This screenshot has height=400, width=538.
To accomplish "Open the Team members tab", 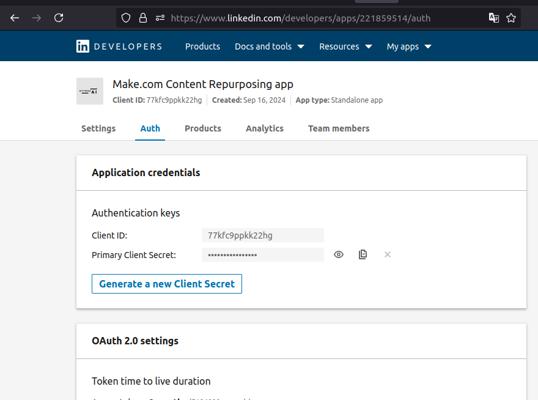I will coord(339,129).
